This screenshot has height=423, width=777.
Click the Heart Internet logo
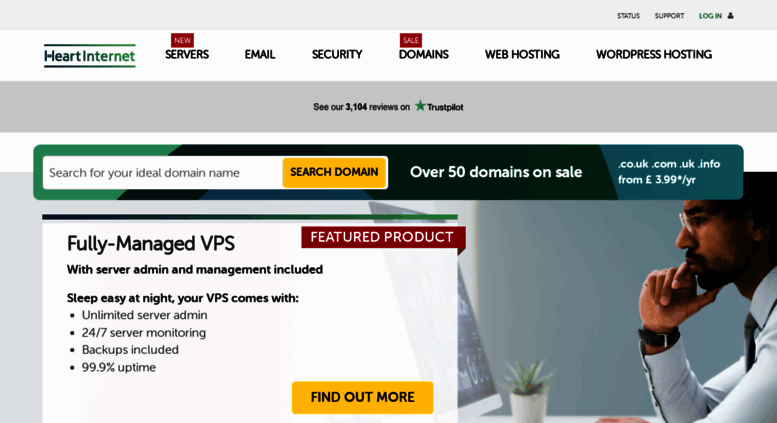point(90,56)
